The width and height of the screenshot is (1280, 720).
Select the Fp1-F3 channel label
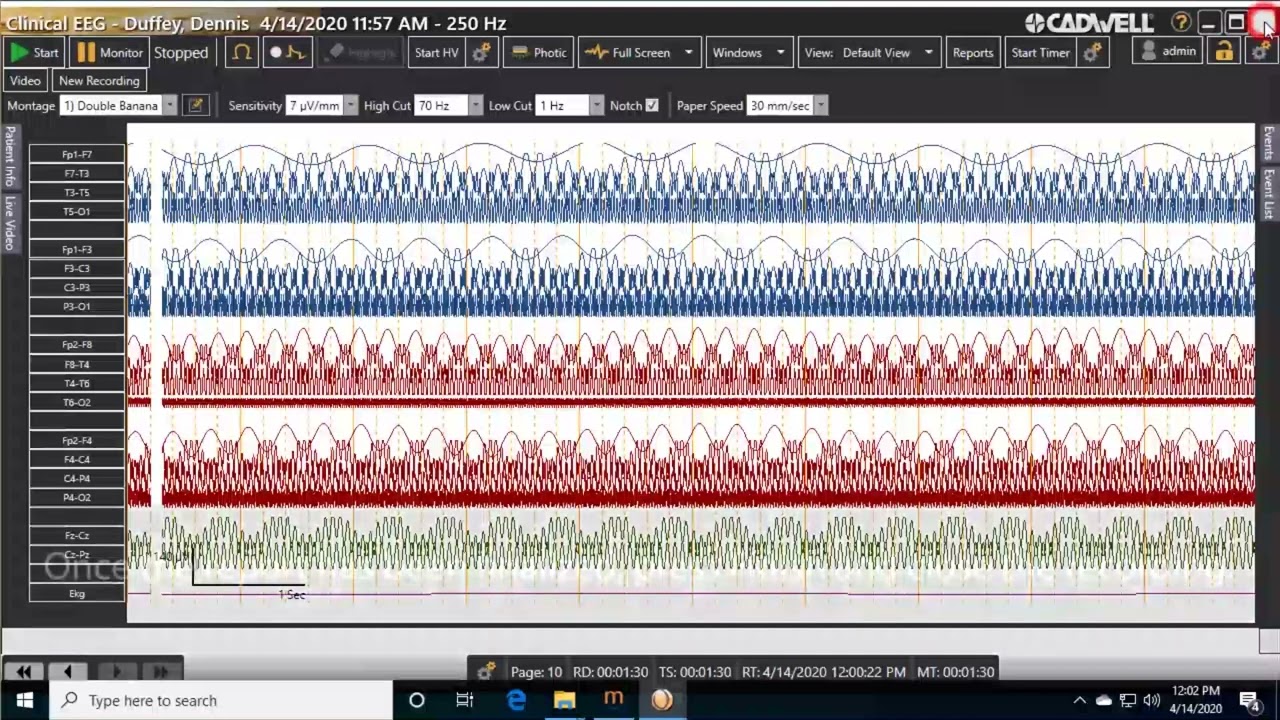click(x=77, y=249)
